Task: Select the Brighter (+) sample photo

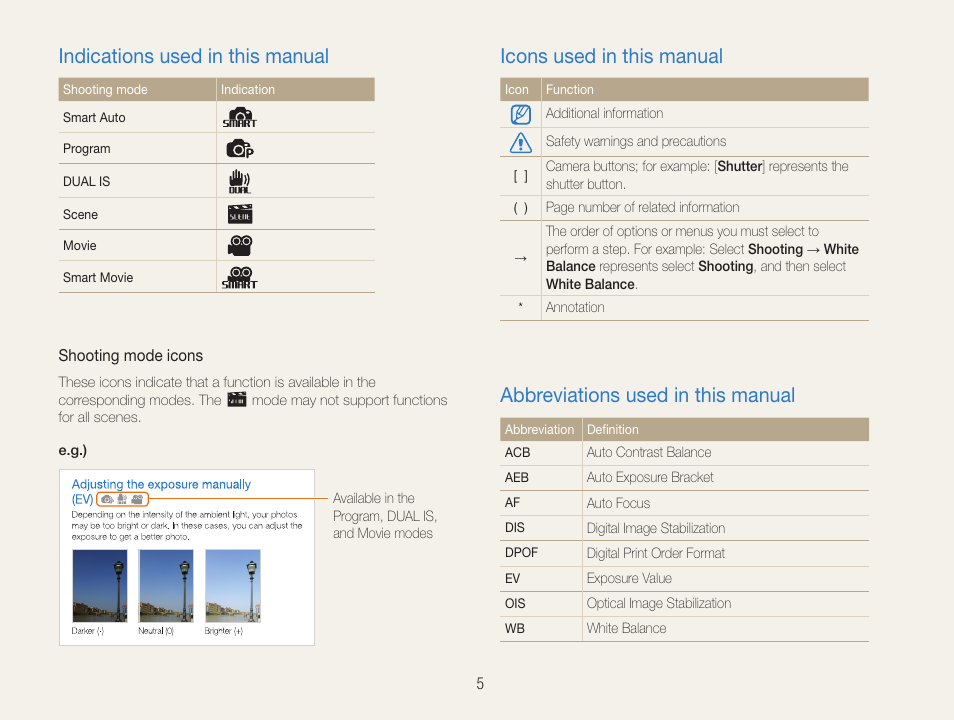Action: click(x=232, y=585)
